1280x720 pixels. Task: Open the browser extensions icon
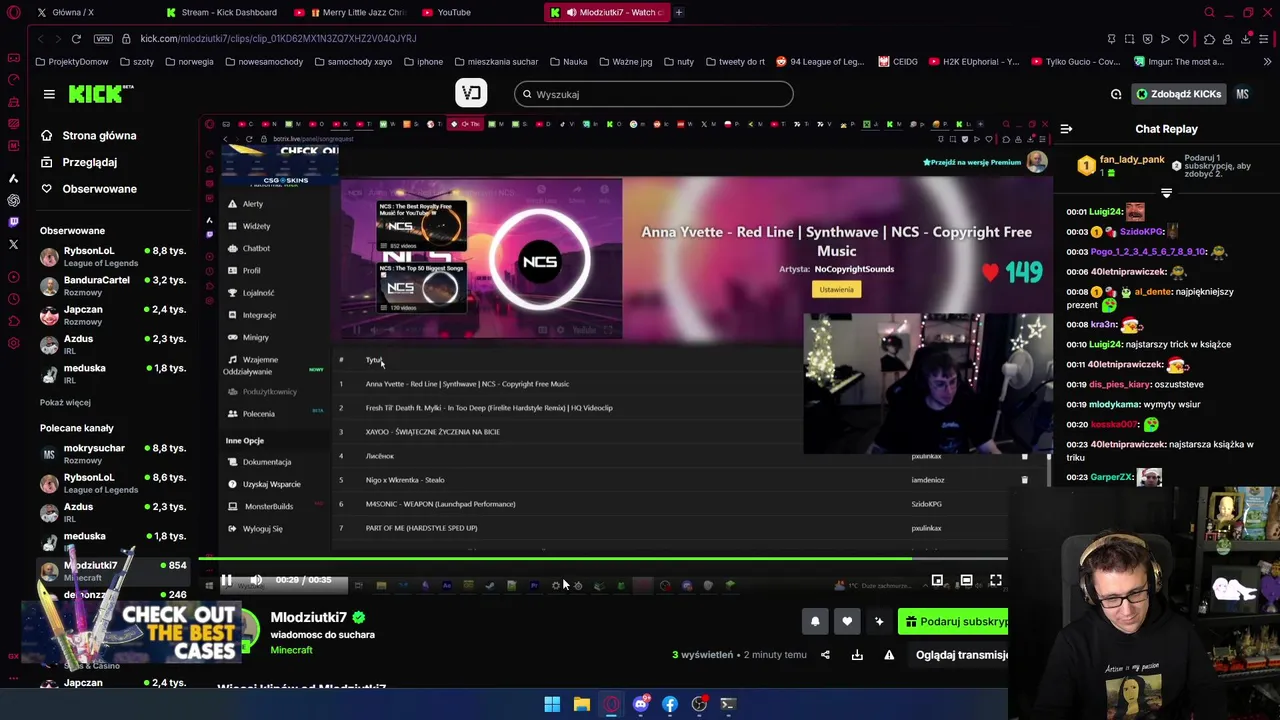tap(1209, 39)
